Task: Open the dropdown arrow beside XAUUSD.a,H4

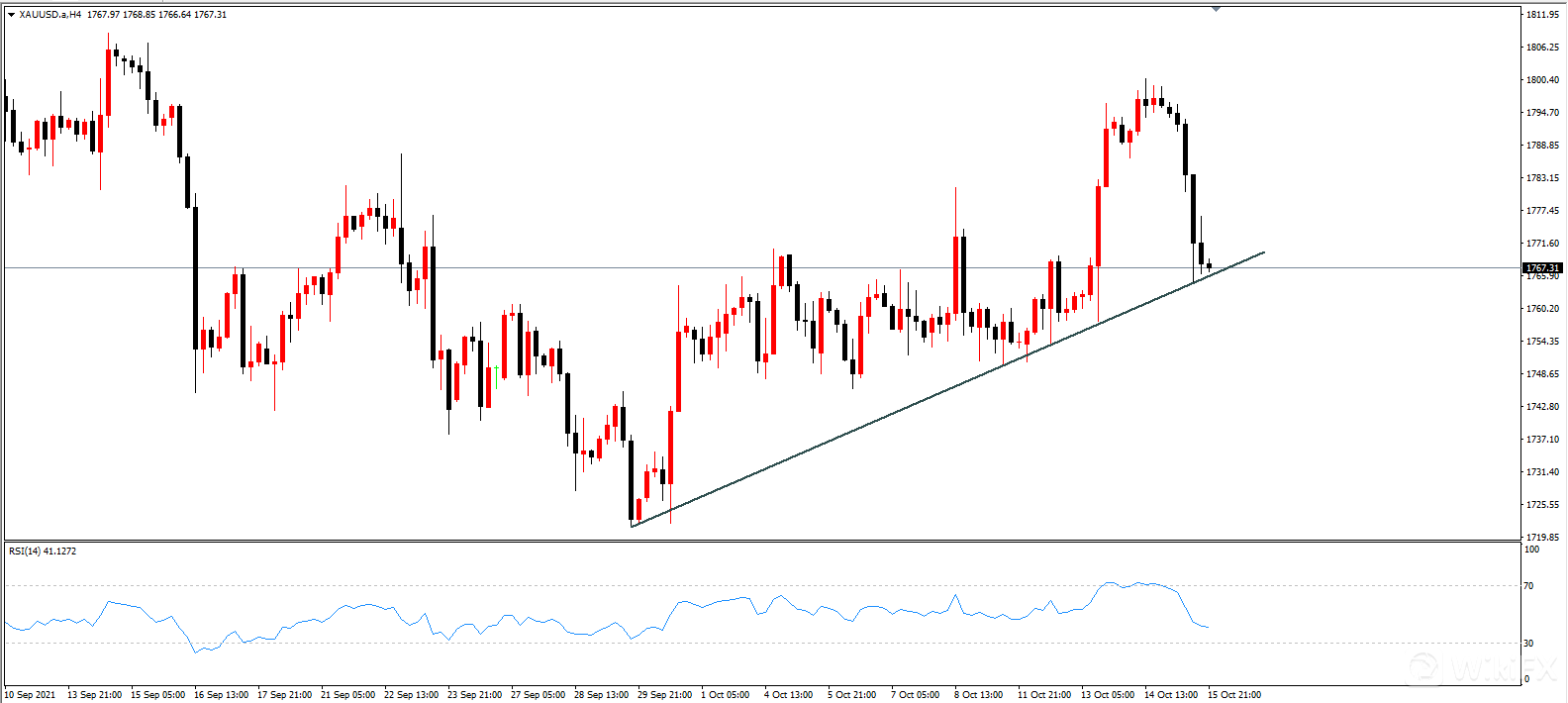Action: [x=12, y=15]
